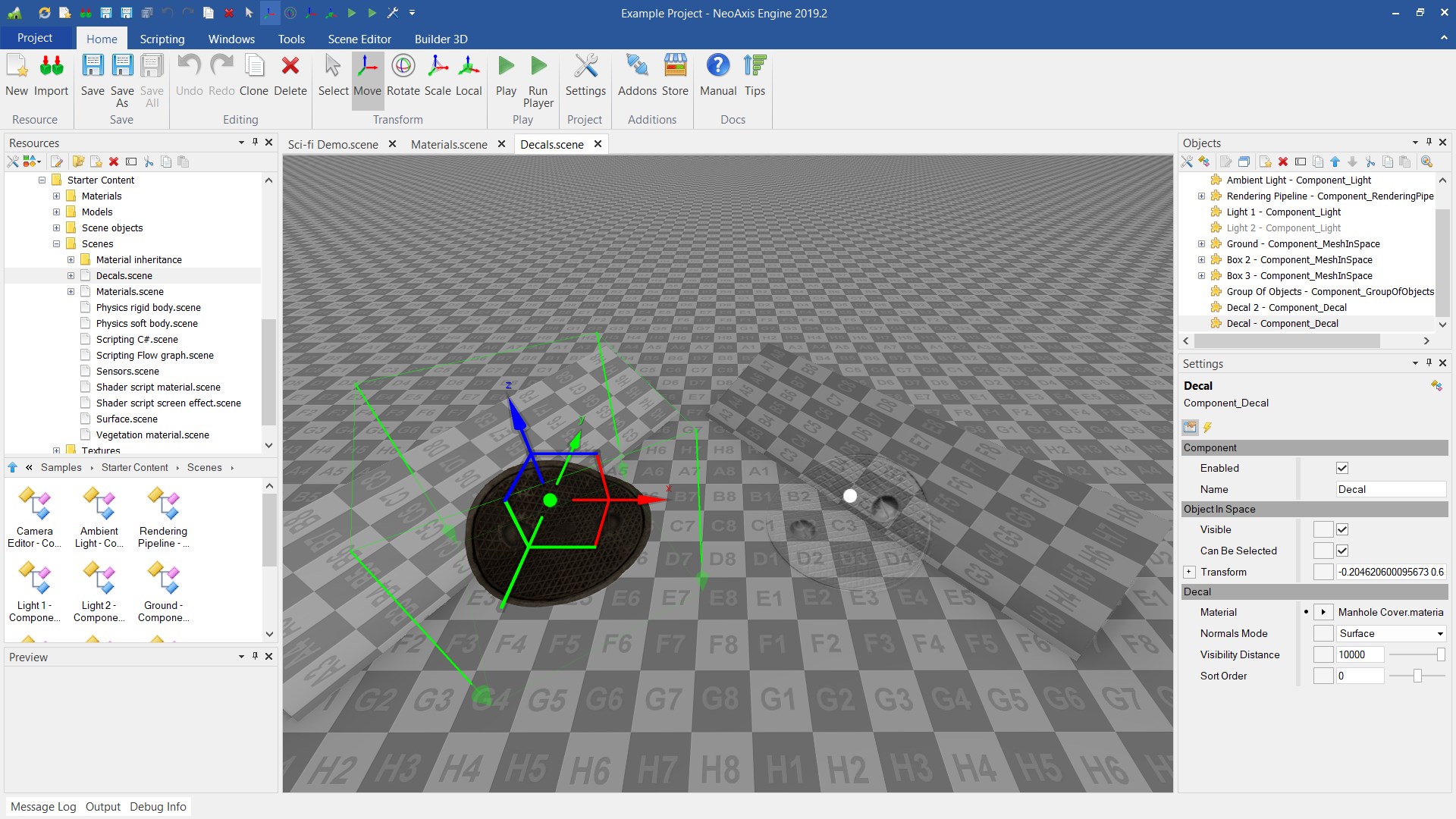Open the Message Log panel

pyautogui.click(x=43, y=806)
